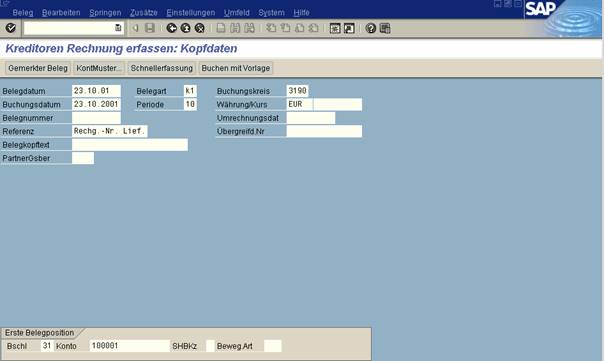Click the Belegdatum field
The height and width of the screenshot is (361, 604).
(x=96, y=91)
